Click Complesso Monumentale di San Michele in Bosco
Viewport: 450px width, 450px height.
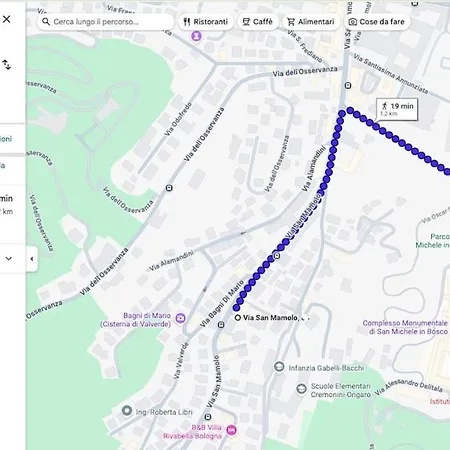point(405,327)
